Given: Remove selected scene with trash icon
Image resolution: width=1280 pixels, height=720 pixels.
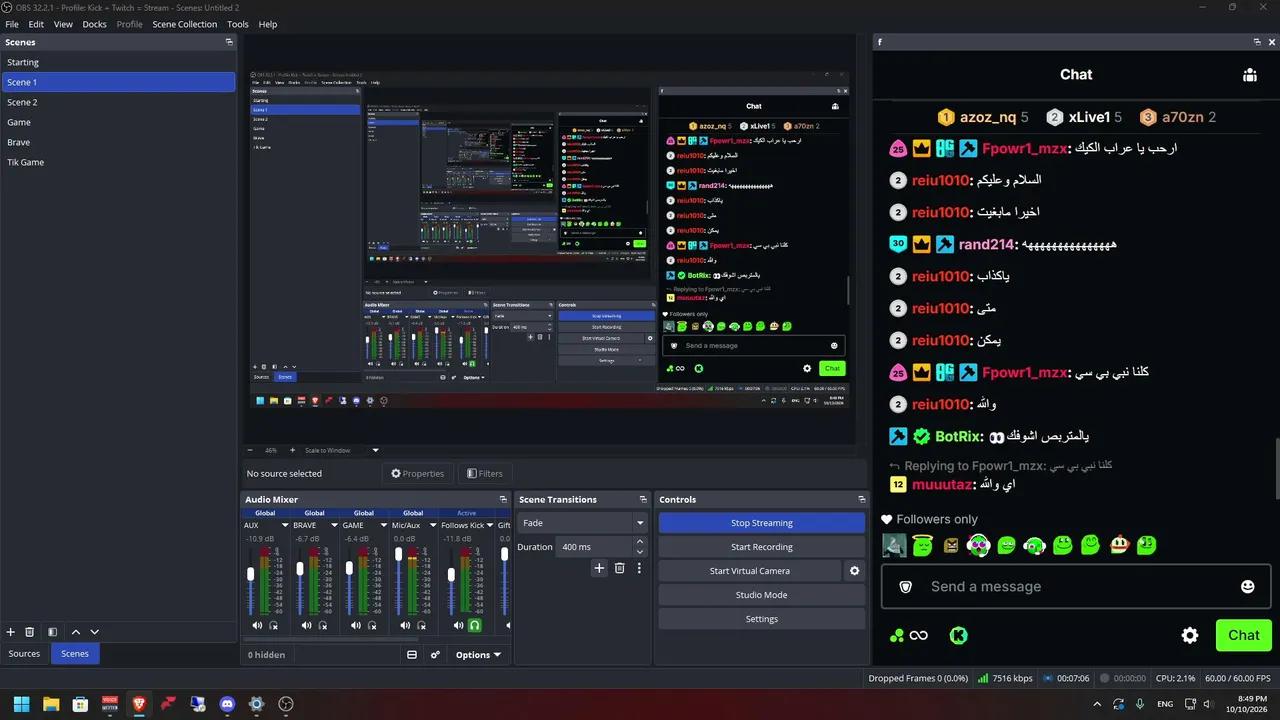Looking at the screenshot, I should [x=30, y=632].
